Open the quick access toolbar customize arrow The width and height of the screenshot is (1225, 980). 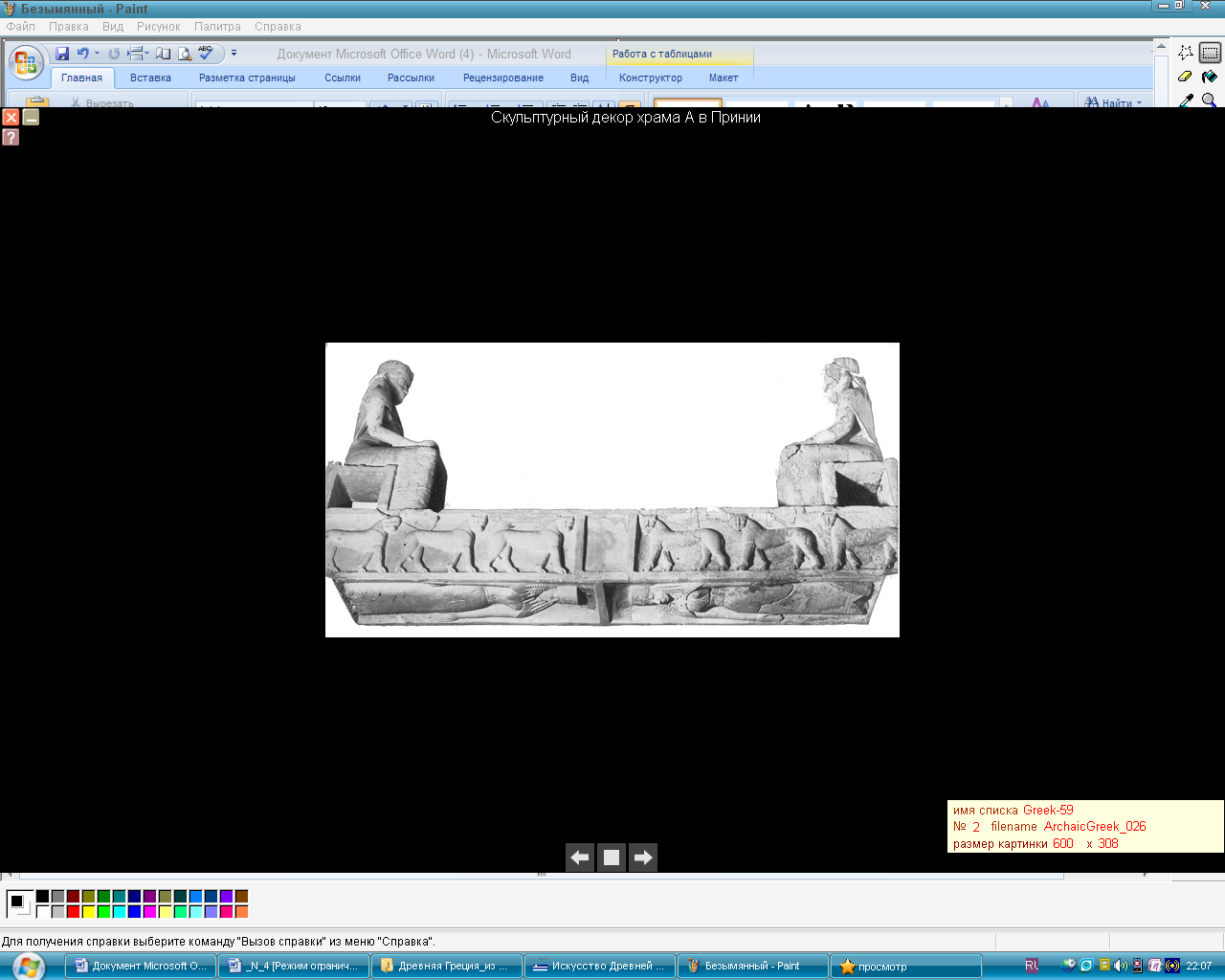coord(234,54)
